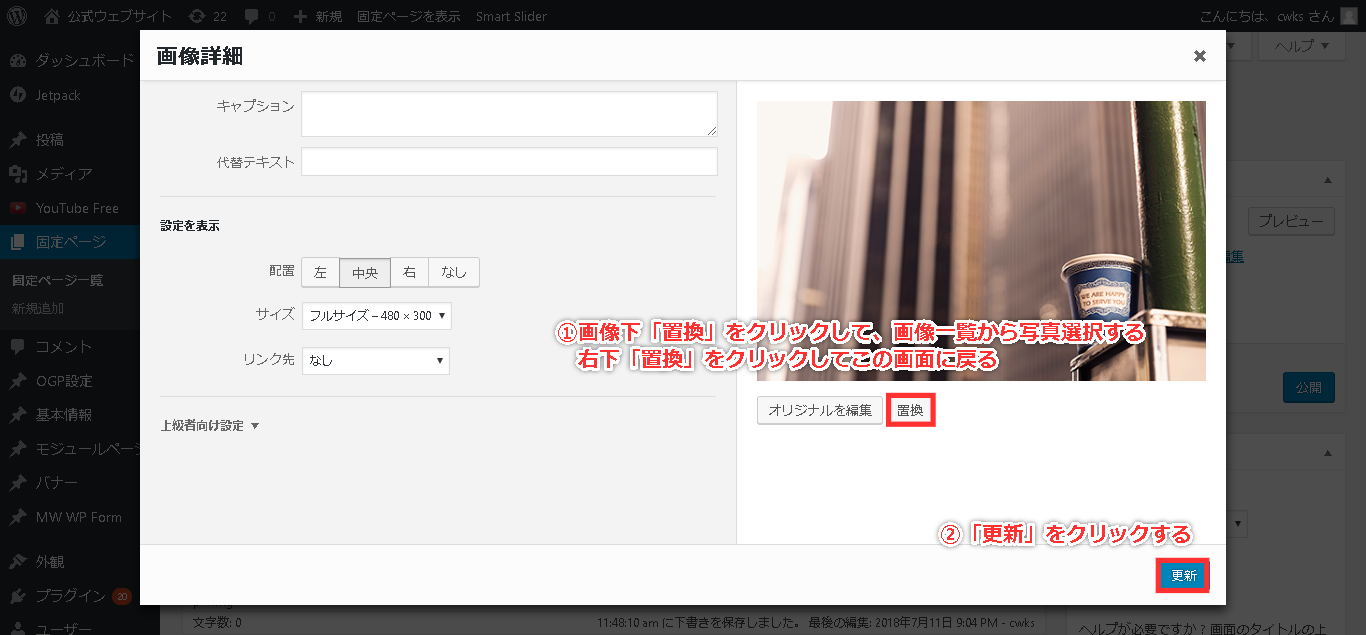1366x635 pixels.
Task: Click the plus icon for 新規
Action: pyautogui.click(x=300, y=16)
